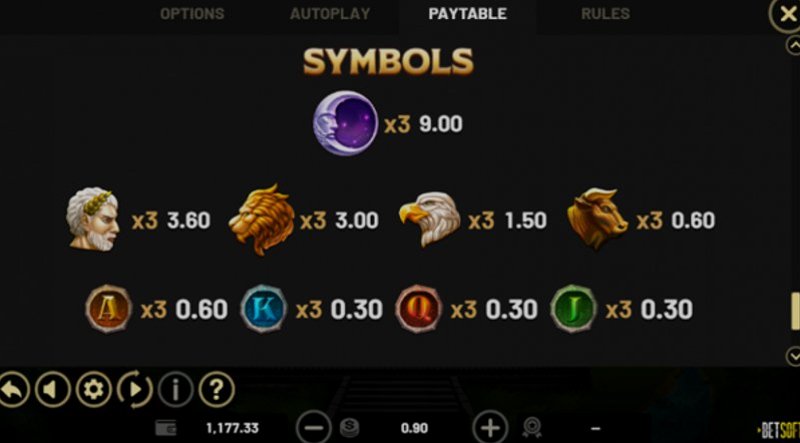Open the Rules tab
800x443 pixels.
(605, 14)
